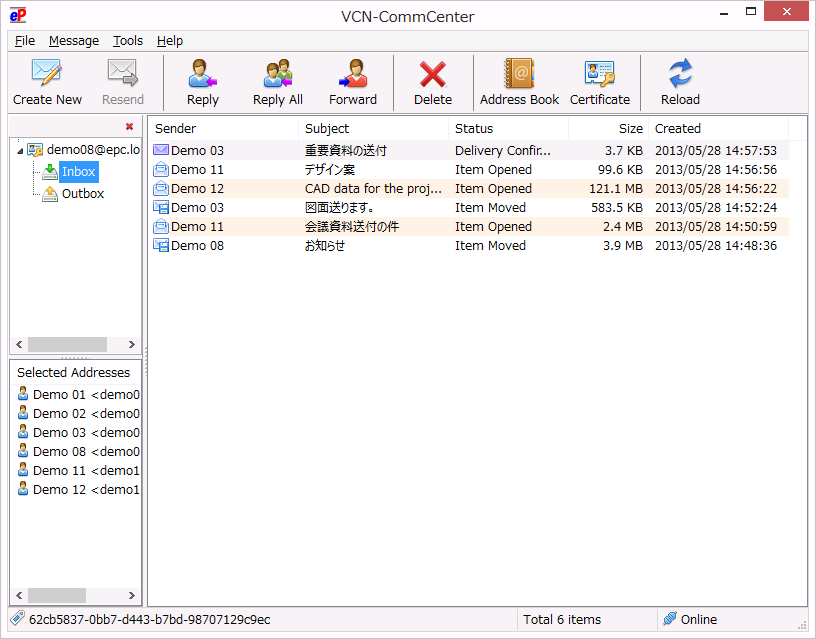
Task: Click message icon of 図面送ります row
Action: click(161, 207)
